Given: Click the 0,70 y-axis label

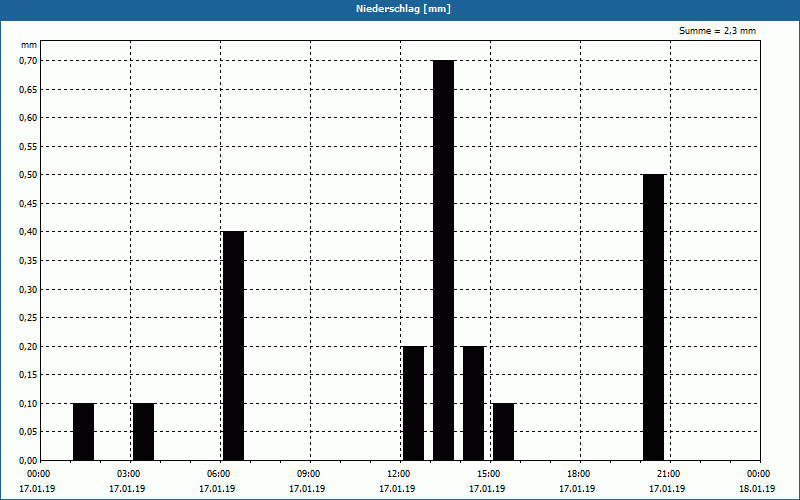Looking at the screenshot, I should point(28,61).
